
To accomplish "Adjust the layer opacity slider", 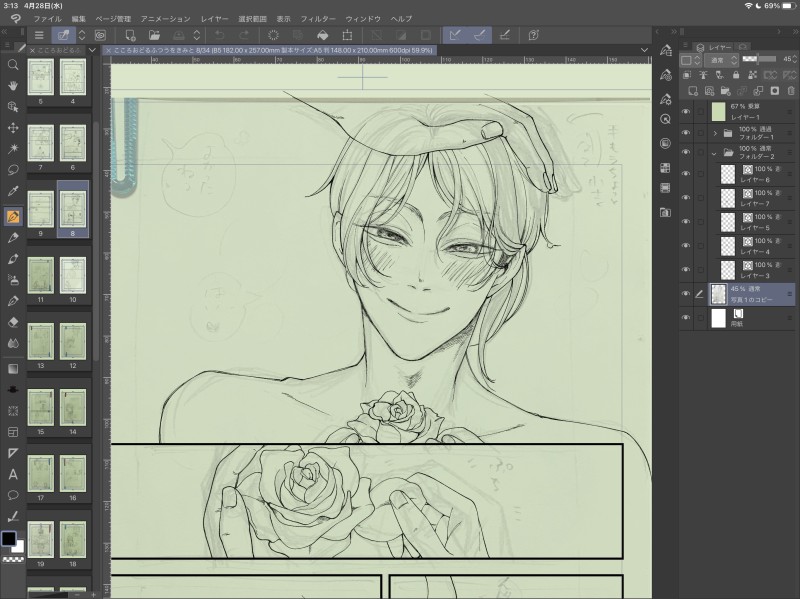I will coord(759,60).
